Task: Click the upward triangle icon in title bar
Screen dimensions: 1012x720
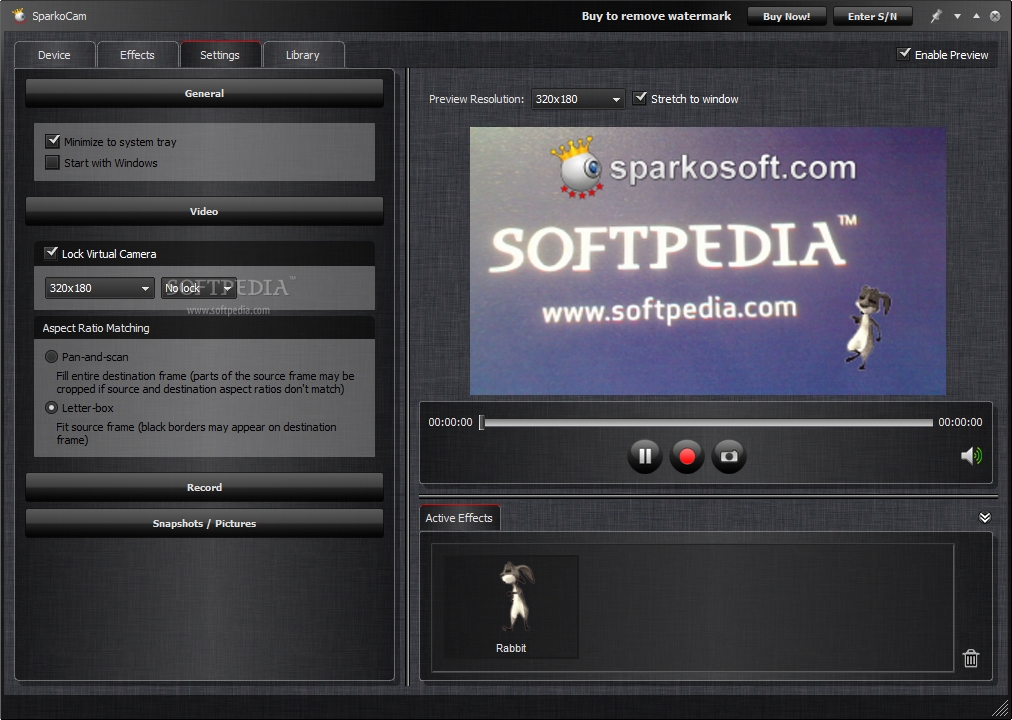Action: tap(977, 16)
